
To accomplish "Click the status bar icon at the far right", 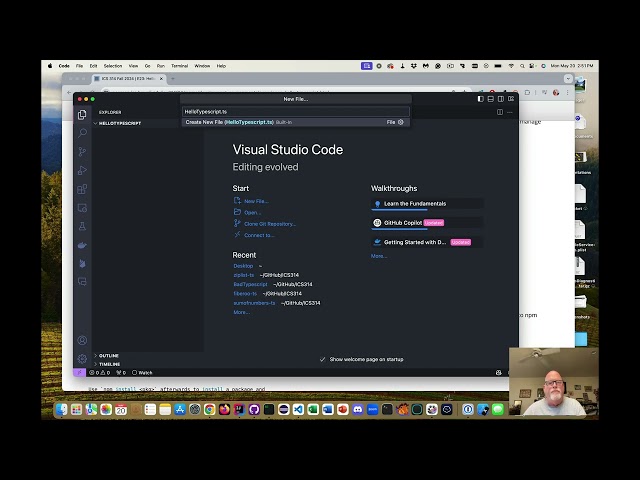I will [498, 372].
